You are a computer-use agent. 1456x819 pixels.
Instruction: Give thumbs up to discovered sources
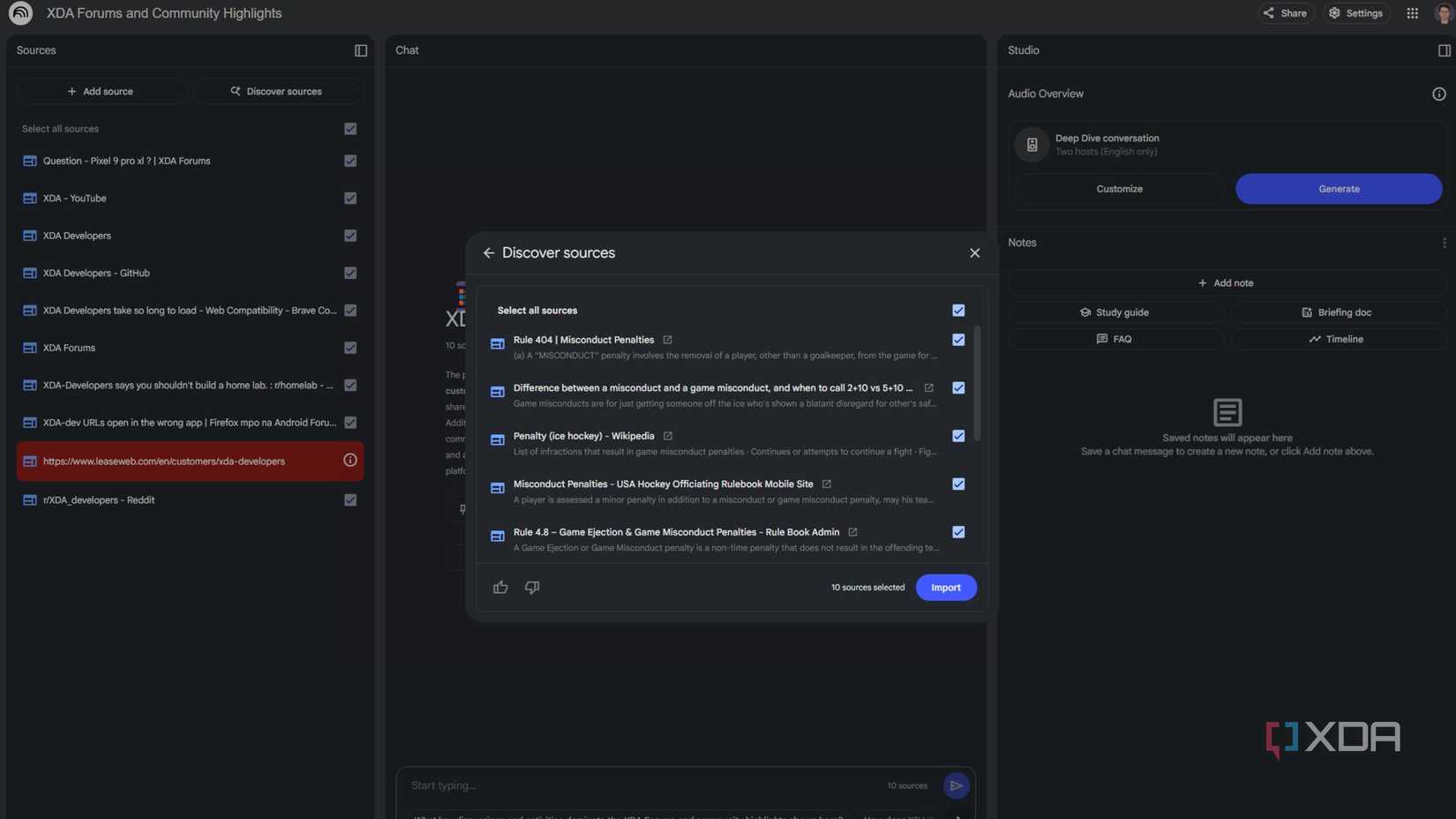click(500, 588)
